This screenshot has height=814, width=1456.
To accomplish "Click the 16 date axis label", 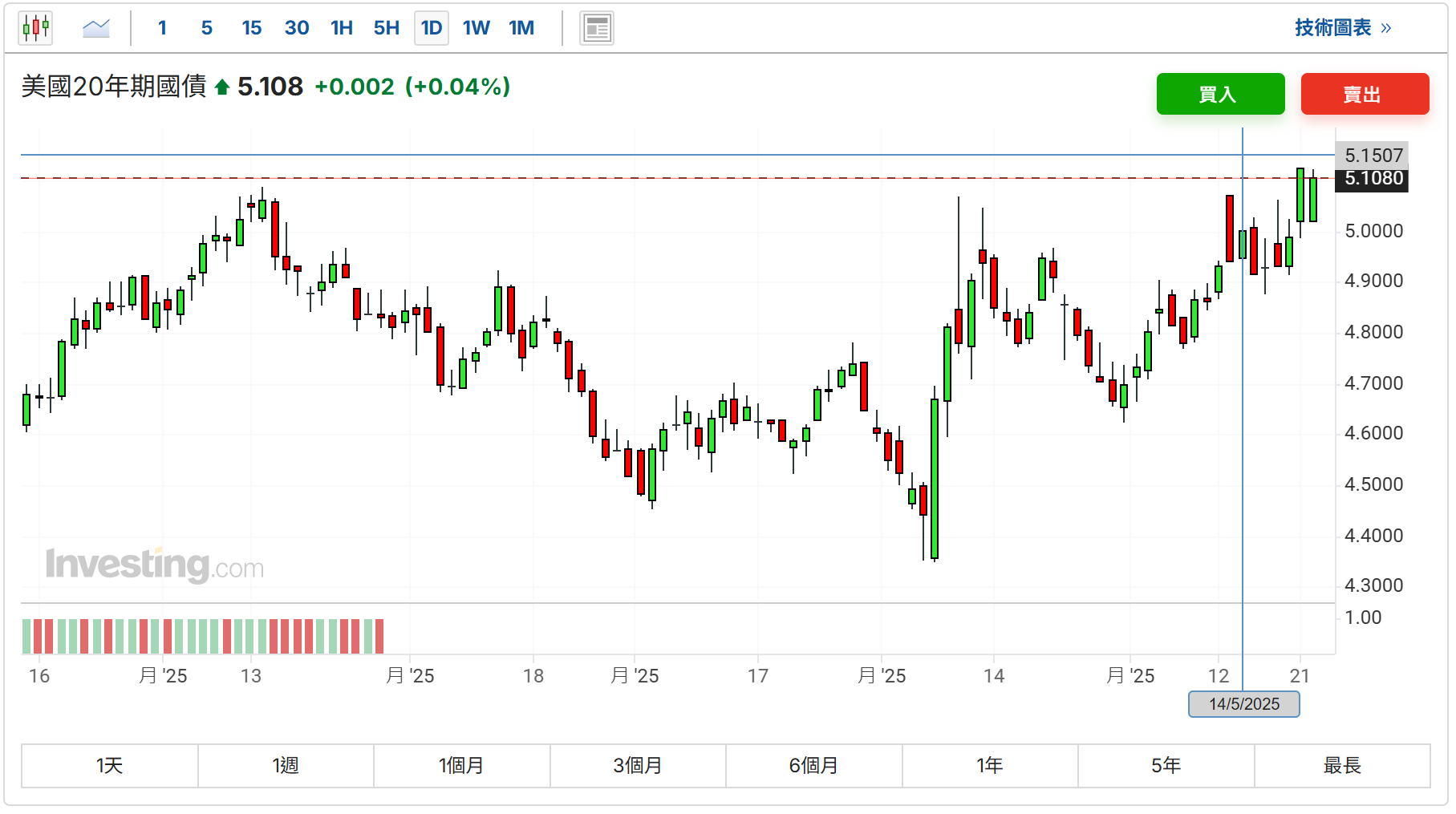I will pyautogui.click(x=39, y=676).
